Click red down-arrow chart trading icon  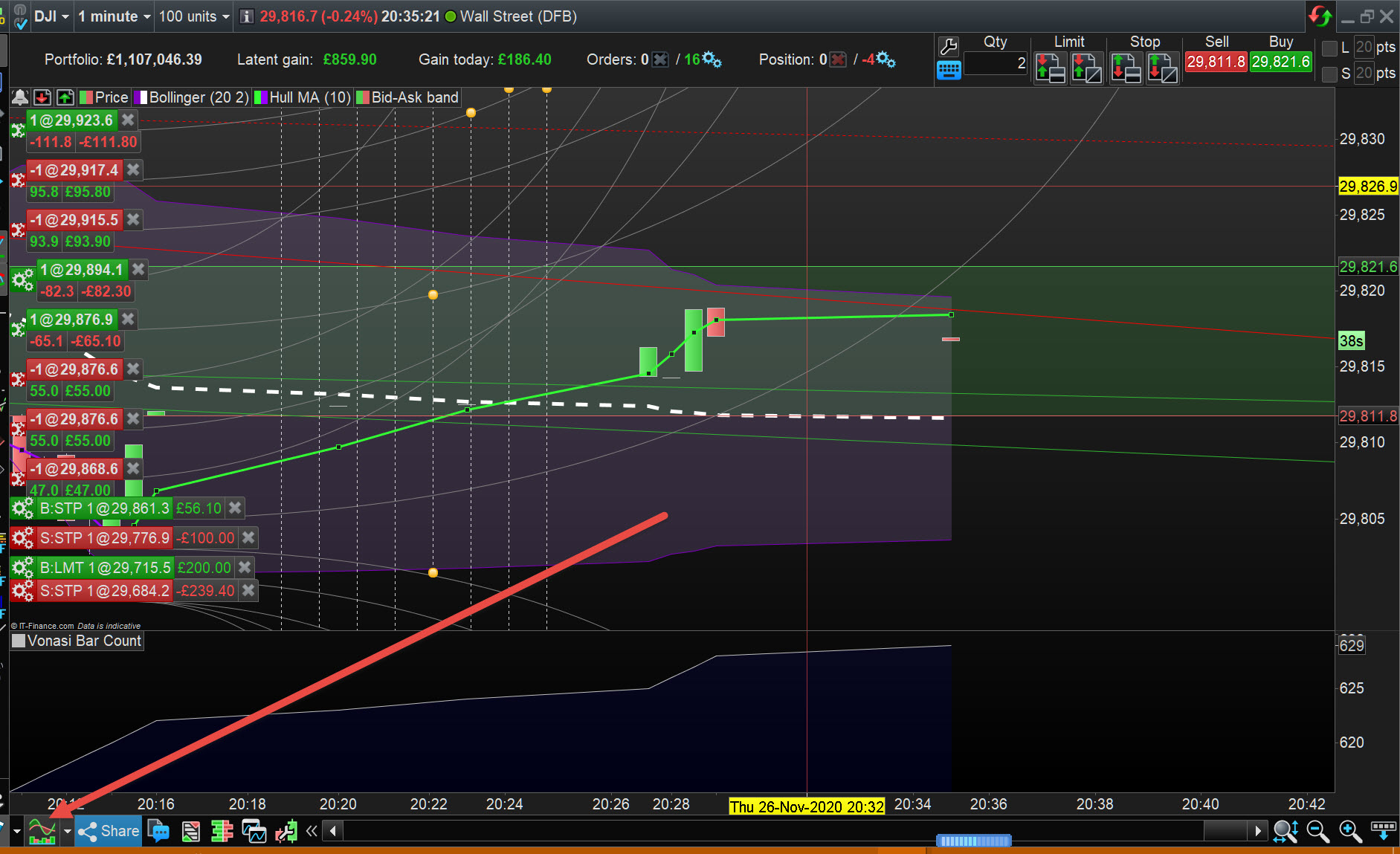point(42,97)
